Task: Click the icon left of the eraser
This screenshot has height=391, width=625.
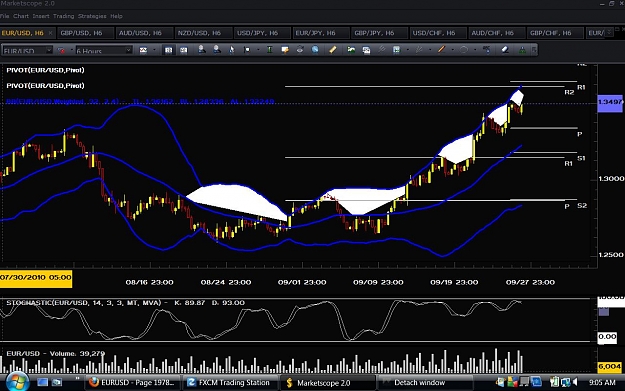Action: click(487, 50)
